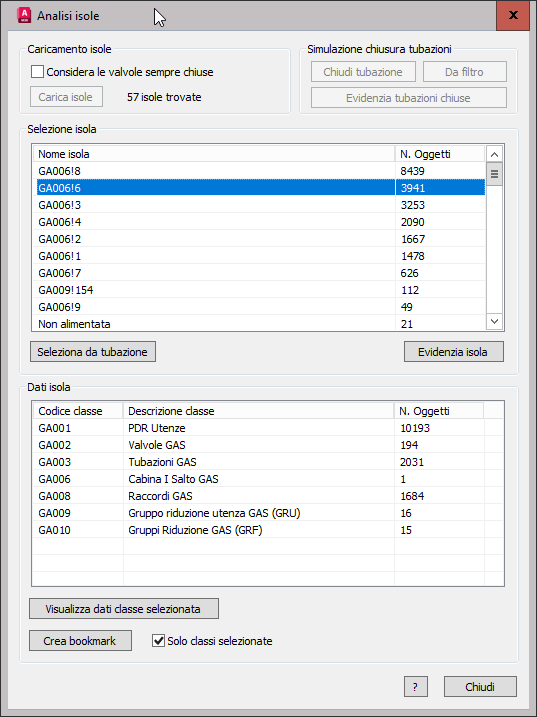Click the Carica isole button
The image size is (537, 717).
[x=66, y=97]
